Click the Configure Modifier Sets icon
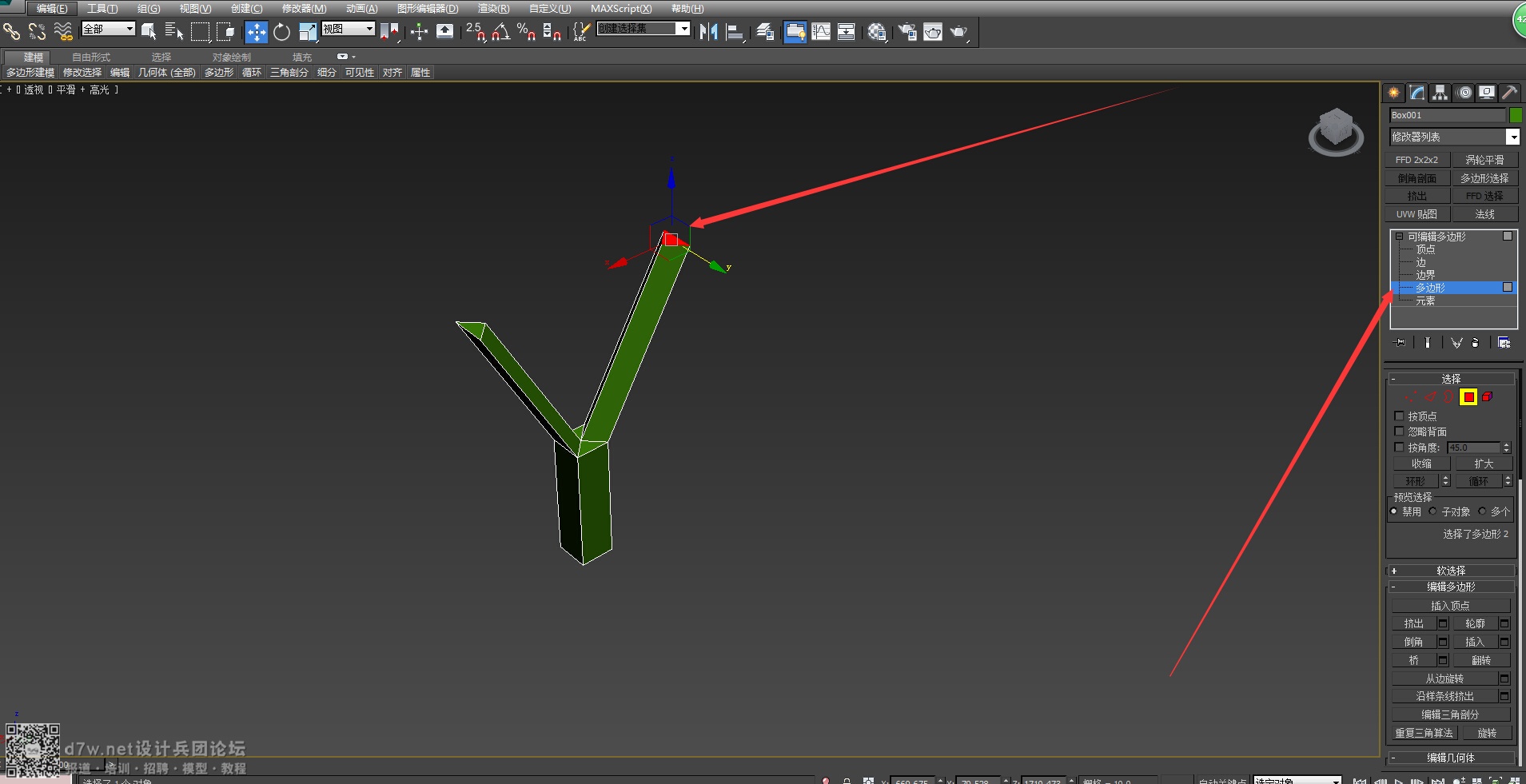Image resolution: width=1526 pixels, height=784 pixels. point(1504,342)
